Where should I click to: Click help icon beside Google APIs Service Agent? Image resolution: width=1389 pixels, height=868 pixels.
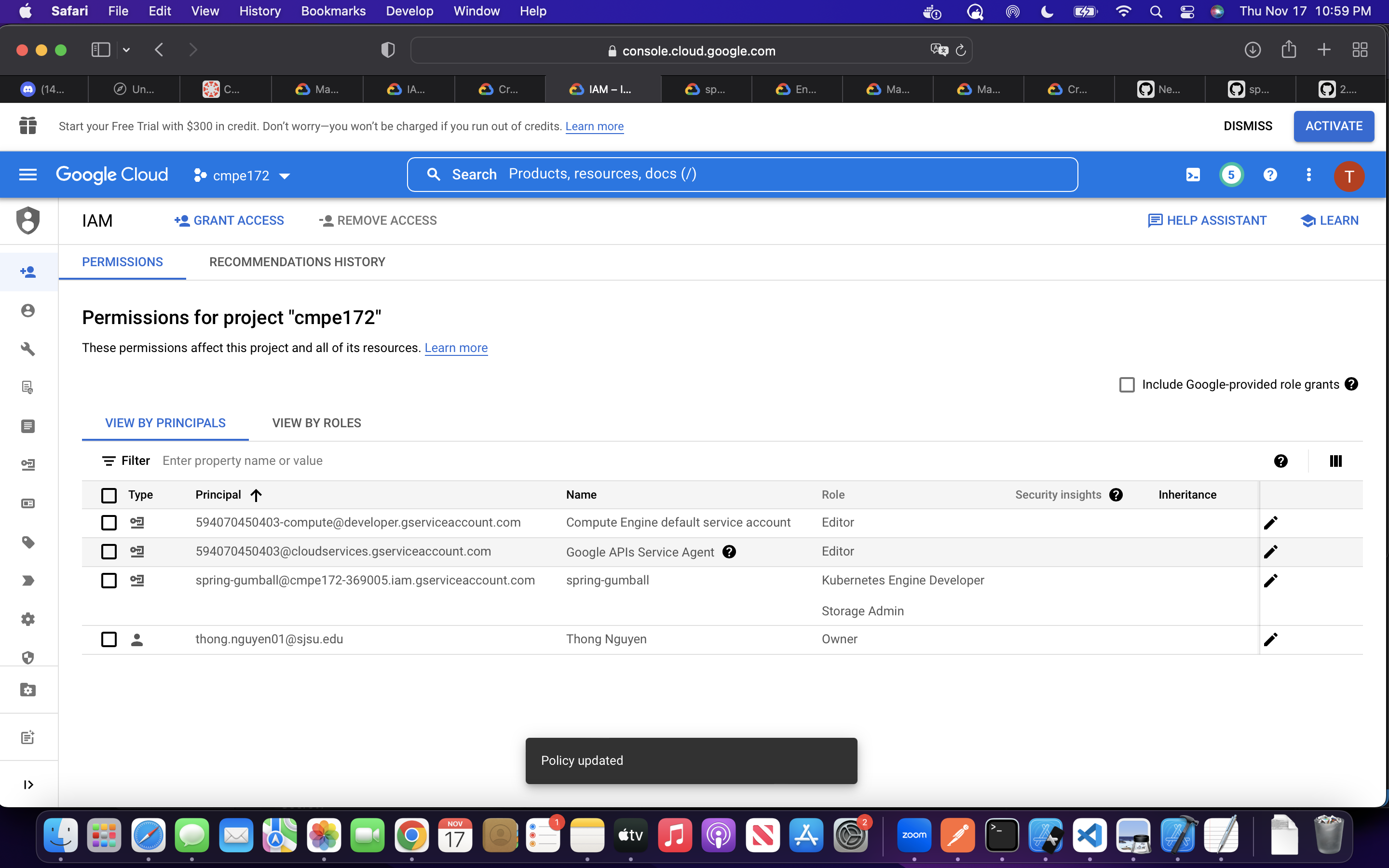[x=729, y=552]
